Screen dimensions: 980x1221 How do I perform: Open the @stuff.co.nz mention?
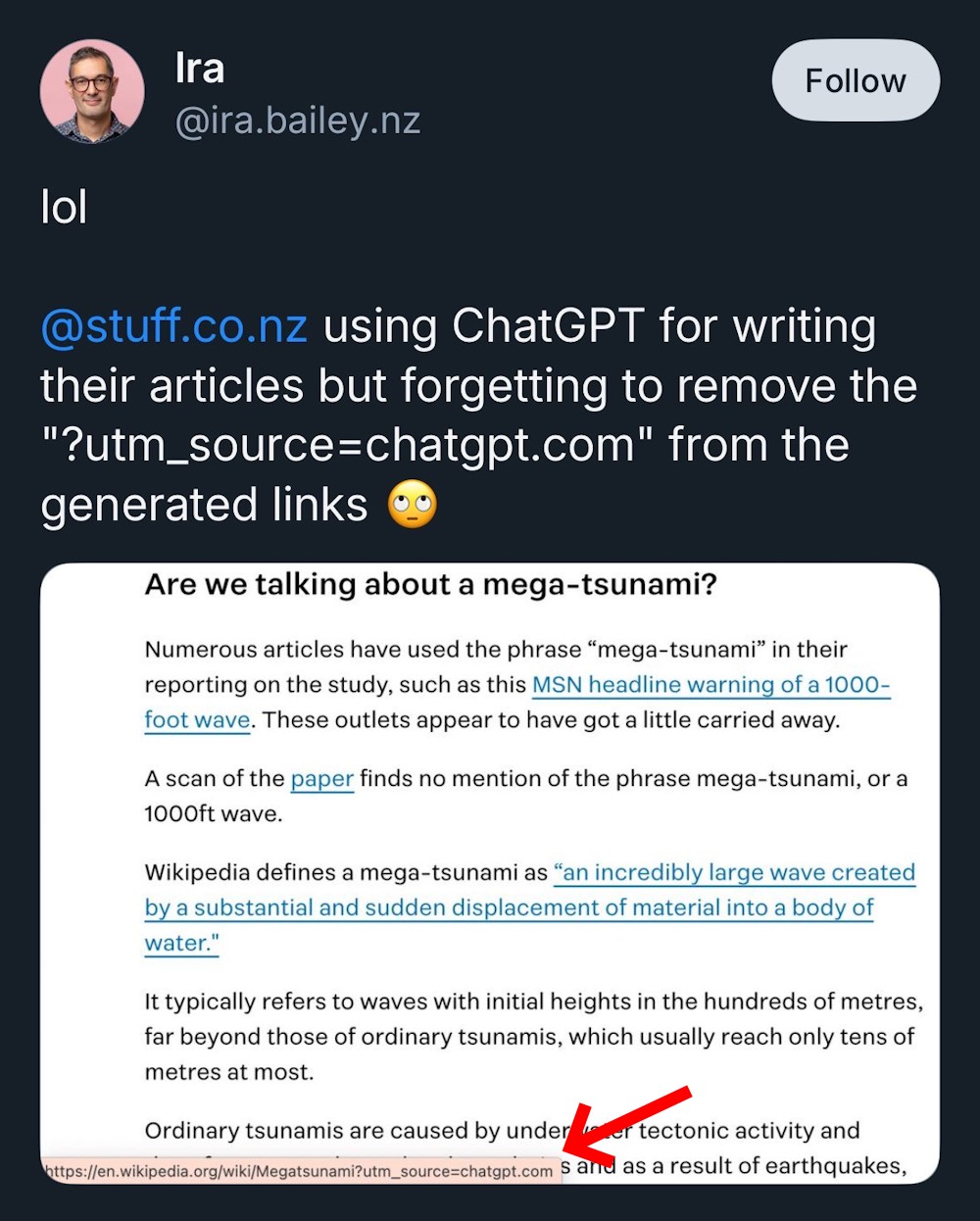click(174, 326)
